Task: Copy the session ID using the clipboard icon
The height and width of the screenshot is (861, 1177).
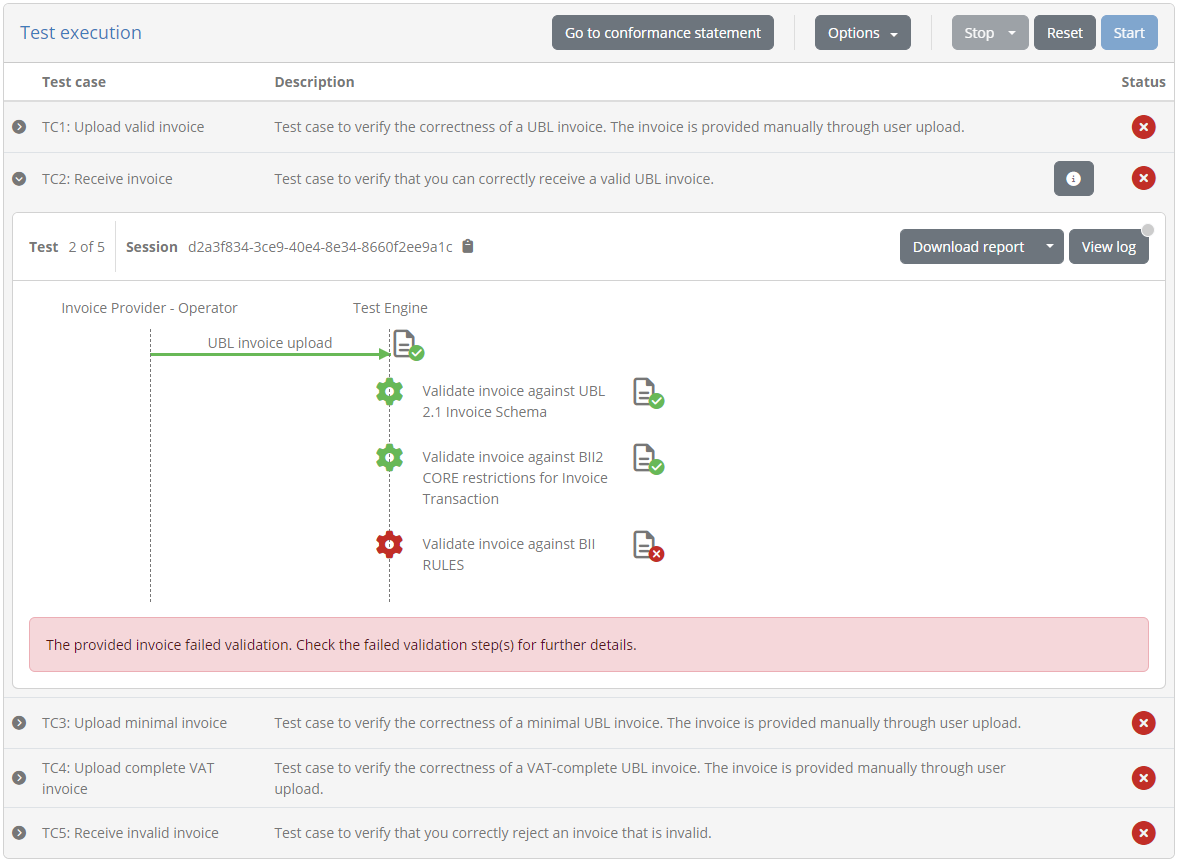Action: 467,246
